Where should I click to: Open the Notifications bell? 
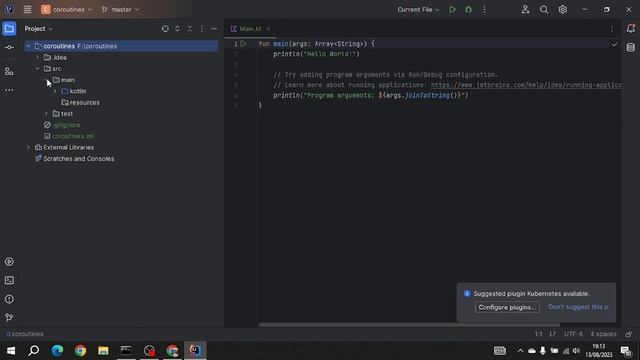[631, 28]
